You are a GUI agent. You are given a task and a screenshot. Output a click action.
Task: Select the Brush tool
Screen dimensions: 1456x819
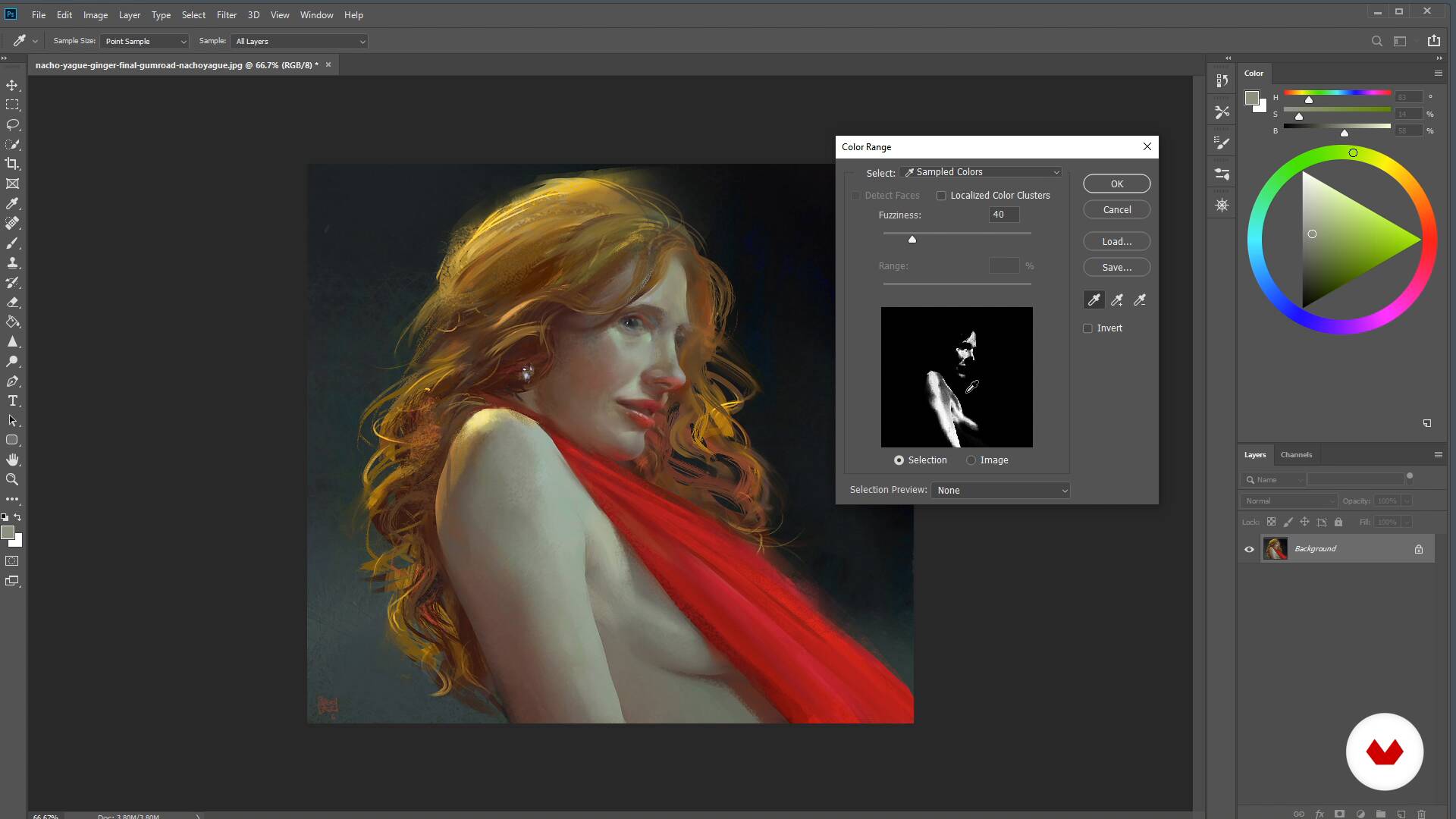12,243
